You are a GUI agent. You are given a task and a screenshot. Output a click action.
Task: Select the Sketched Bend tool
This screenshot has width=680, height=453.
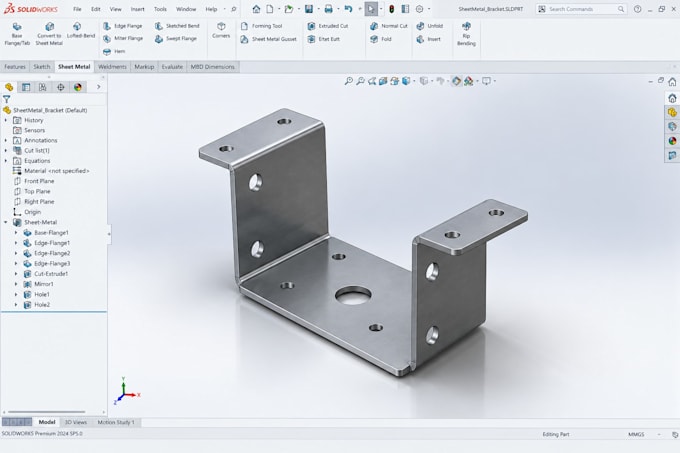tap(177, 26)
